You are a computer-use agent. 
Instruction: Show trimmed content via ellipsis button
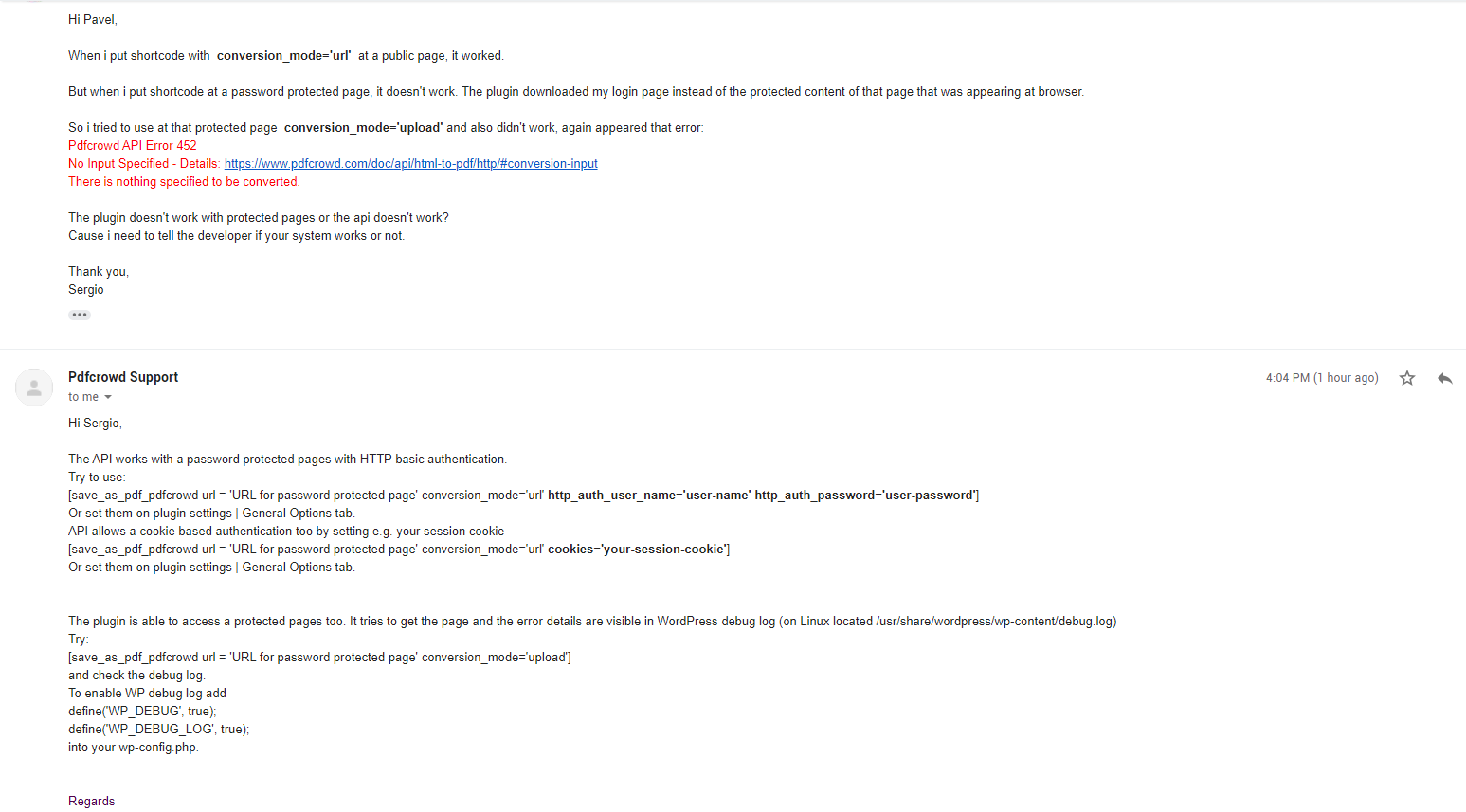(x=80, y=315)
